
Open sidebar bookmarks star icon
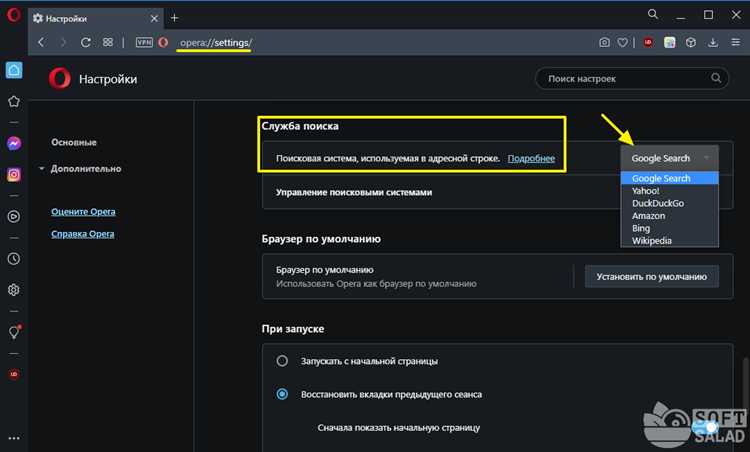pyautogui.click(x=14, y=101)
